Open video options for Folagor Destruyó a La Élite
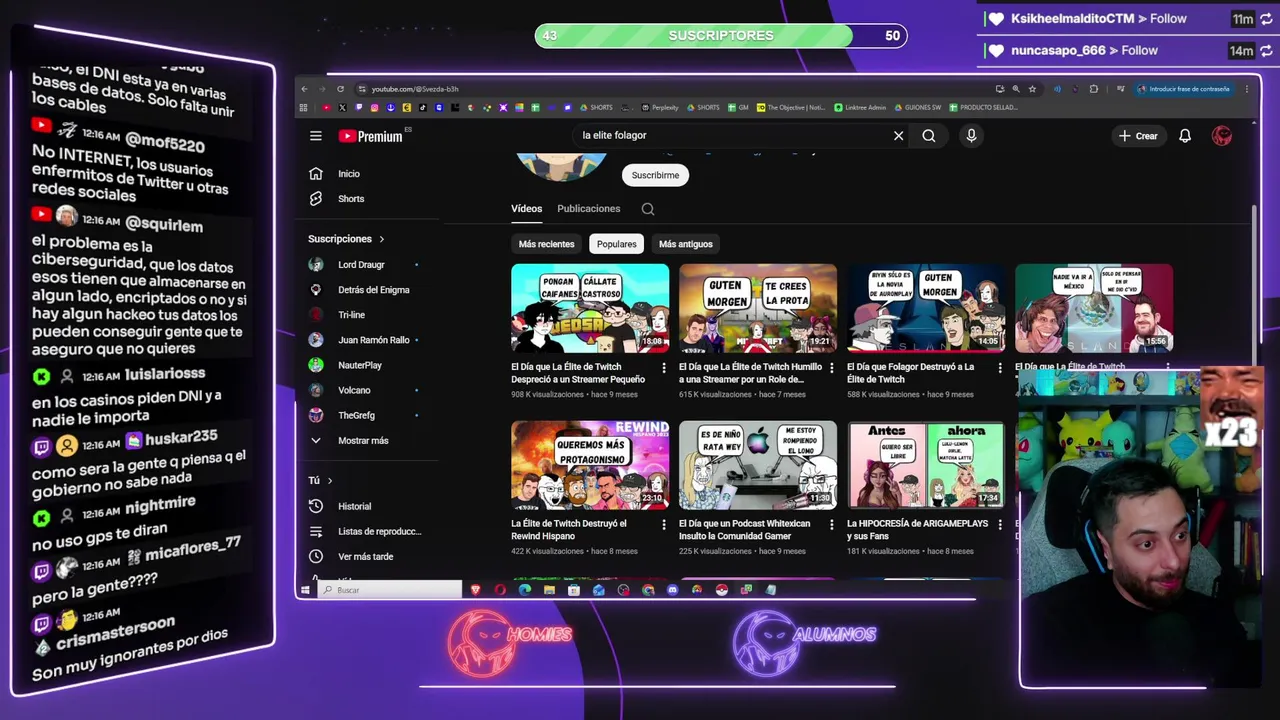Viewport: 1280px width, 720px height. [x=999, y=368]
